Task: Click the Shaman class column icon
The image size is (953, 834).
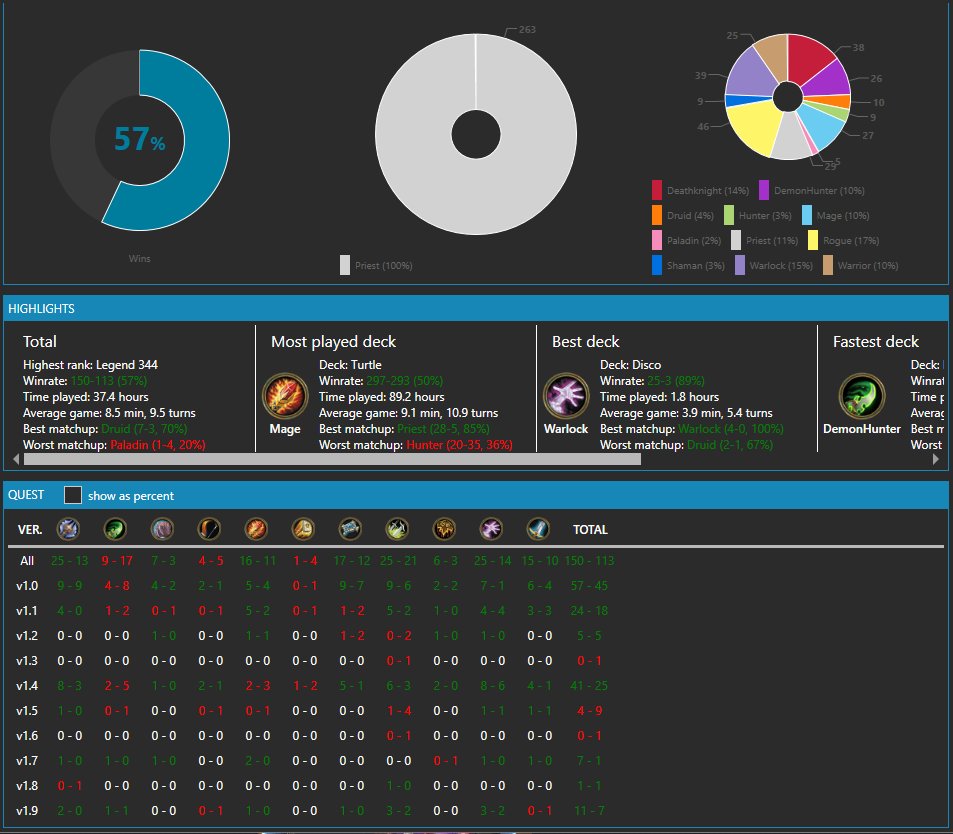Action: point(444,529)
